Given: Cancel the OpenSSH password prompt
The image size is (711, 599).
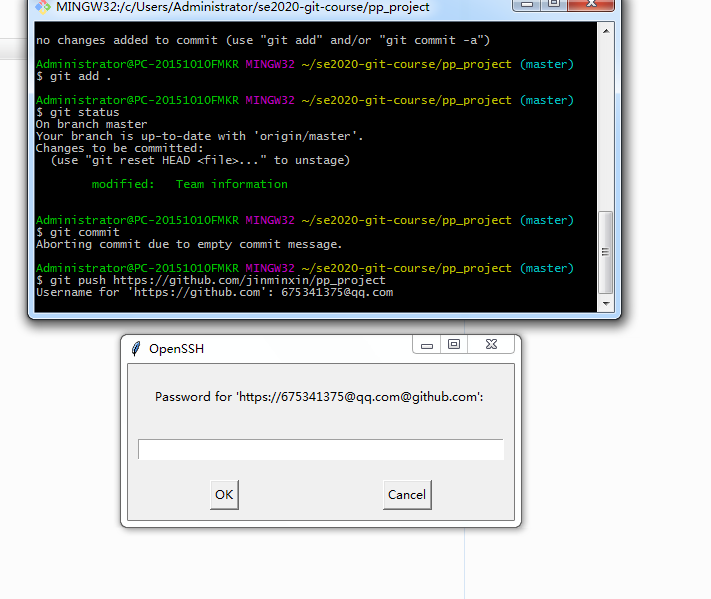Looking at the screenshot, I should click(407, 495).
